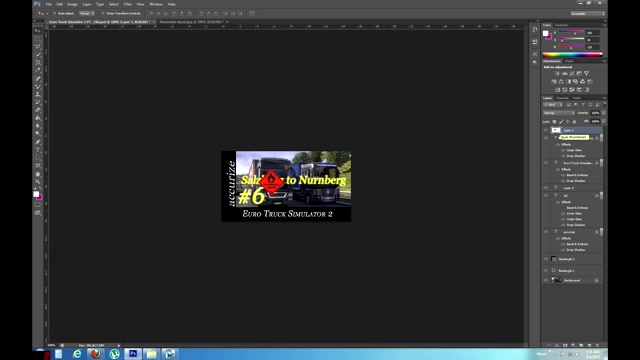Open the Image menu

(72, 4)
